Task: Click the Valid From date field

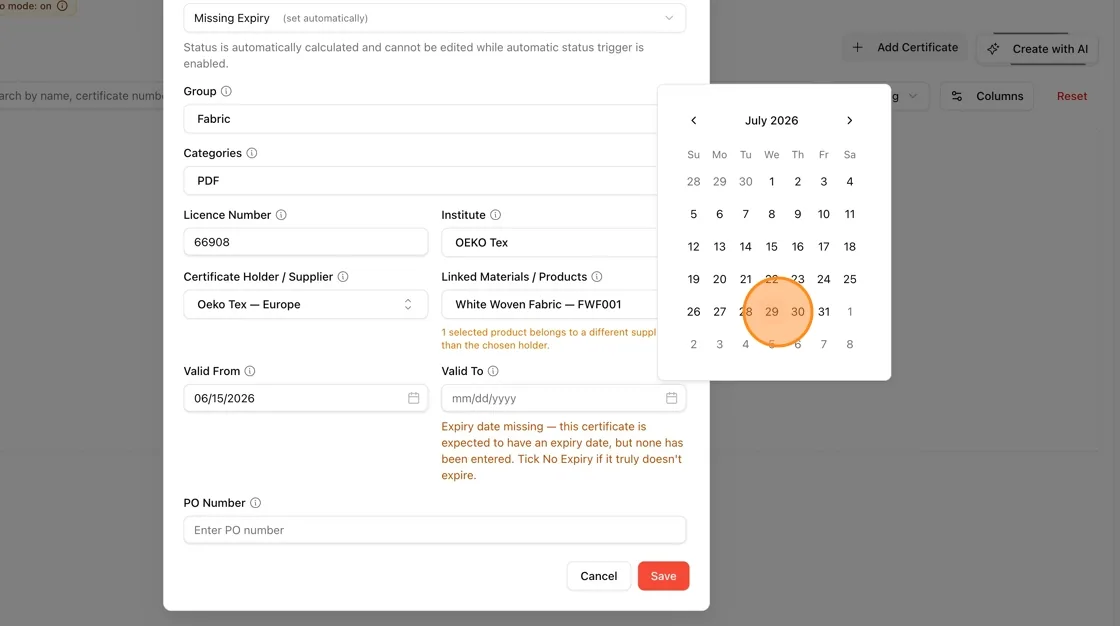Action: [306, 398]
